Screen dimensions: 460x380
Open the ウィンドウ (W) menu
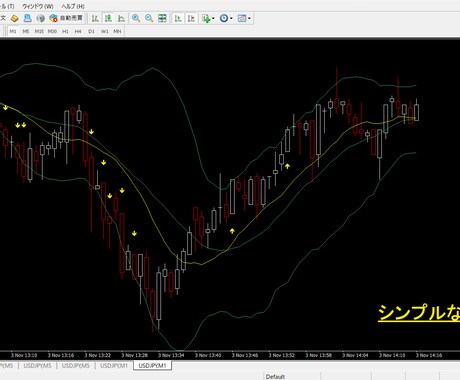[38, 6]
